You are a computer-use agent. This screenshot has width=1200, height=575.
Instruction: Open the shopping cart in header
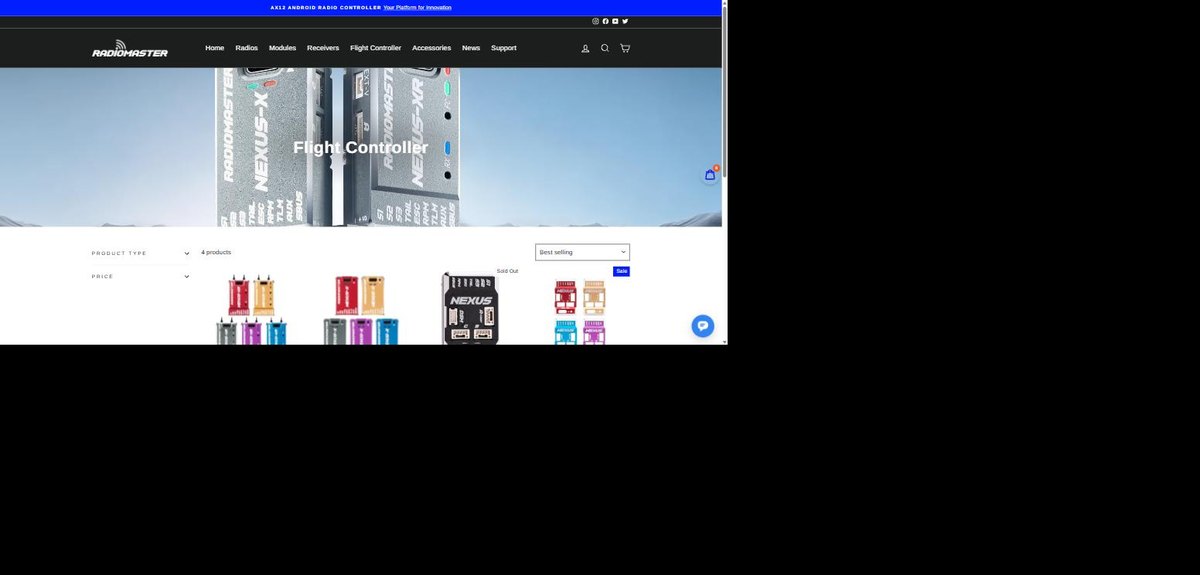(625, 48)
